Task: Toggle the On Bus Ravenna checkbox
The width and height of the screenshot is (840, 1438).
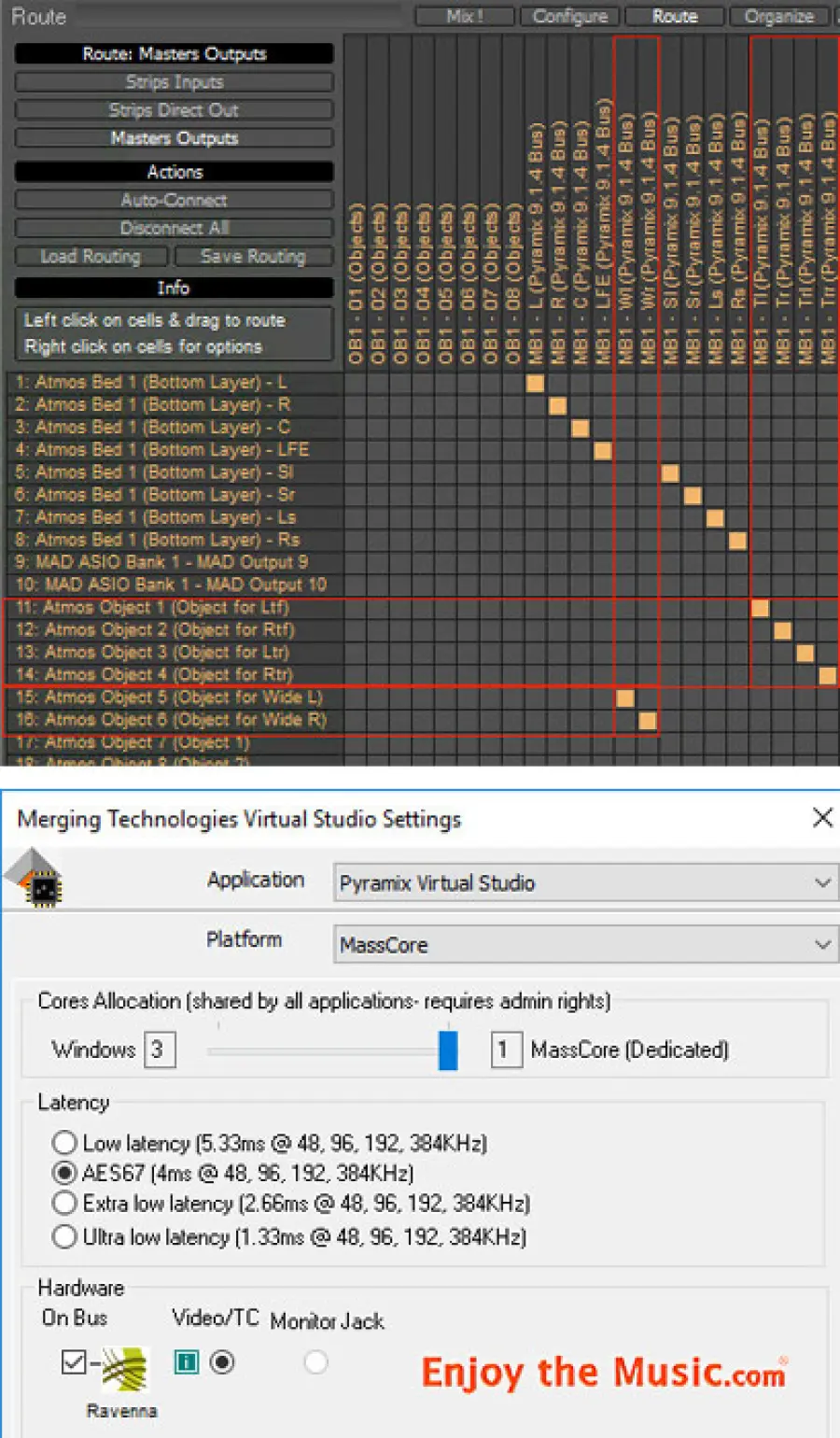Action: (73, 1362)
